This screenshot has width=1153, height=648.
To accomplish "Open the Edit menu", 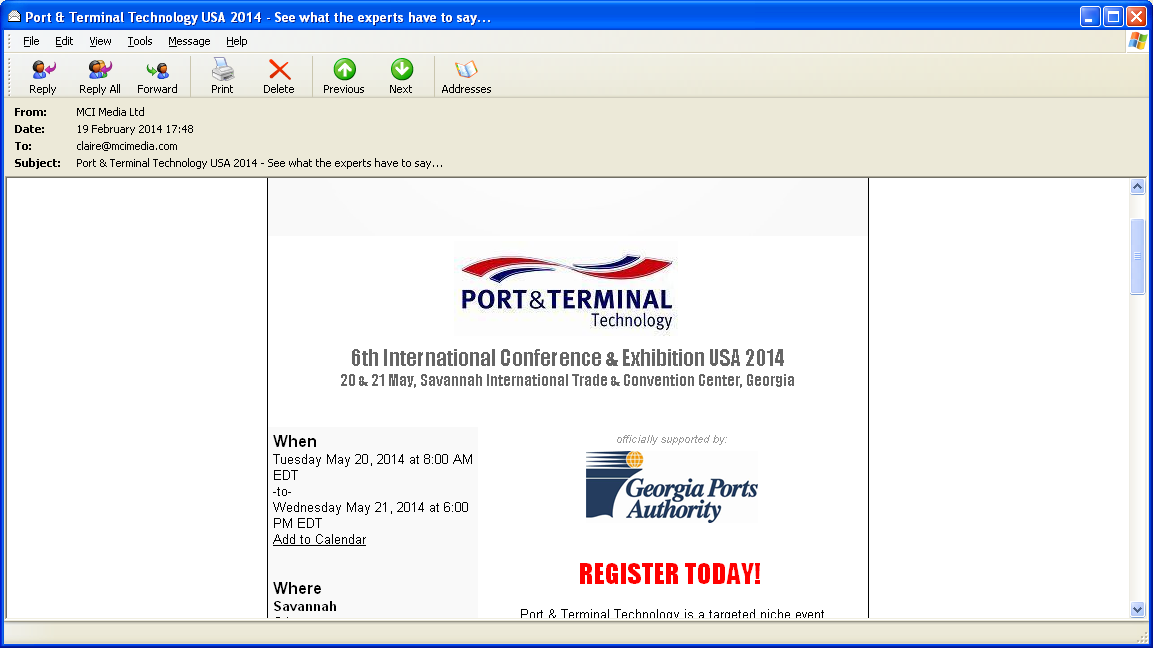I will click(x=64, y=41).
